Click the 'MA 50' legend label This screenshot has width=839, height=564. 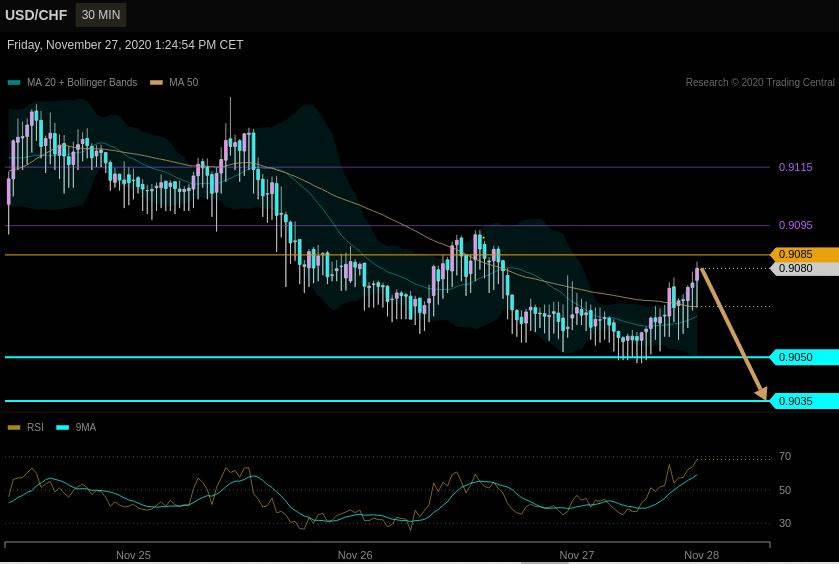[x=184, y=82]
